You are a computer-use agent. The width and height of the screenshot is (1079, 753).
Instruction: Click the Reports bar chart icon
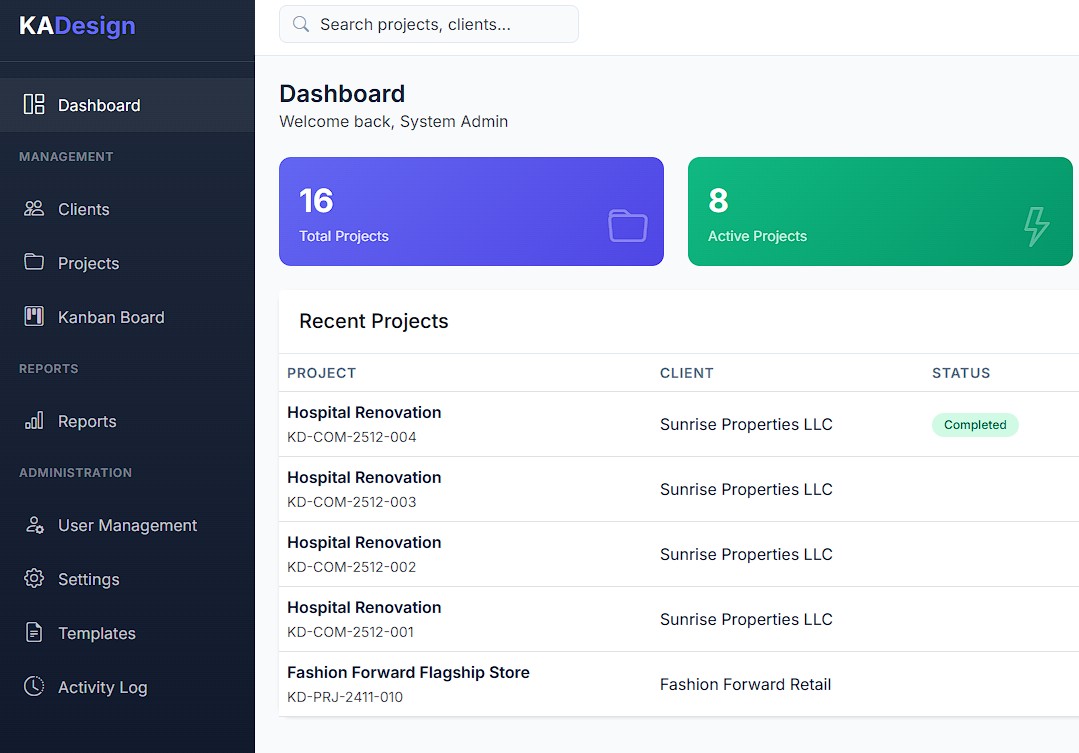pos(34,421)
